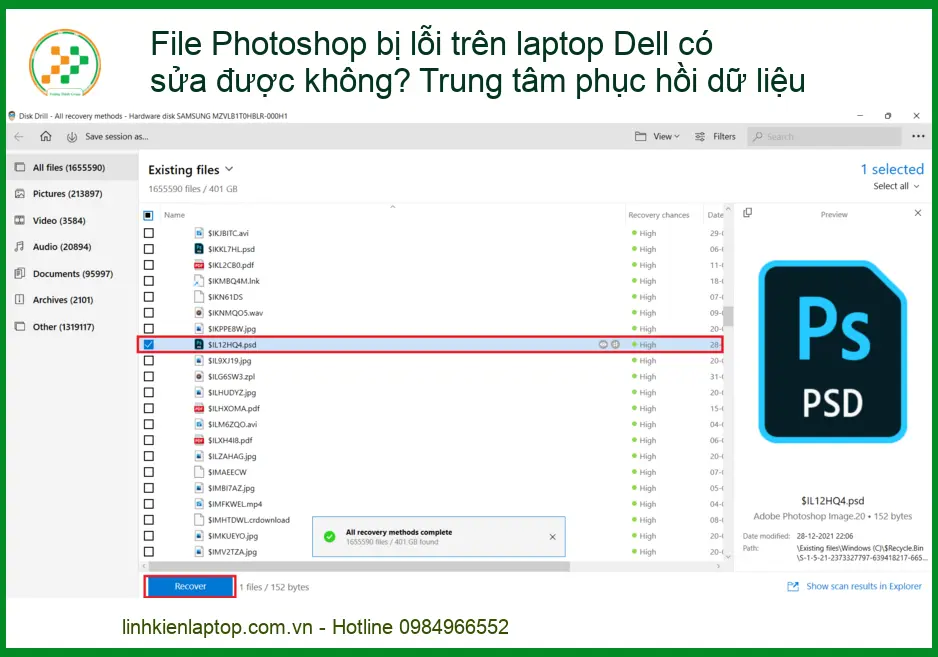Click the Show scan results in Explorer icon

[793, 587]
